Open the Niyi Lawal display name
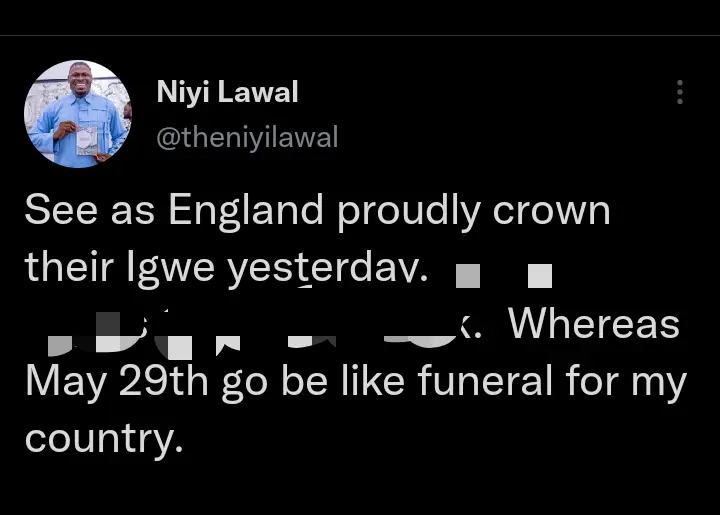This screenshot has height=515, width=720. click(227, 93)
